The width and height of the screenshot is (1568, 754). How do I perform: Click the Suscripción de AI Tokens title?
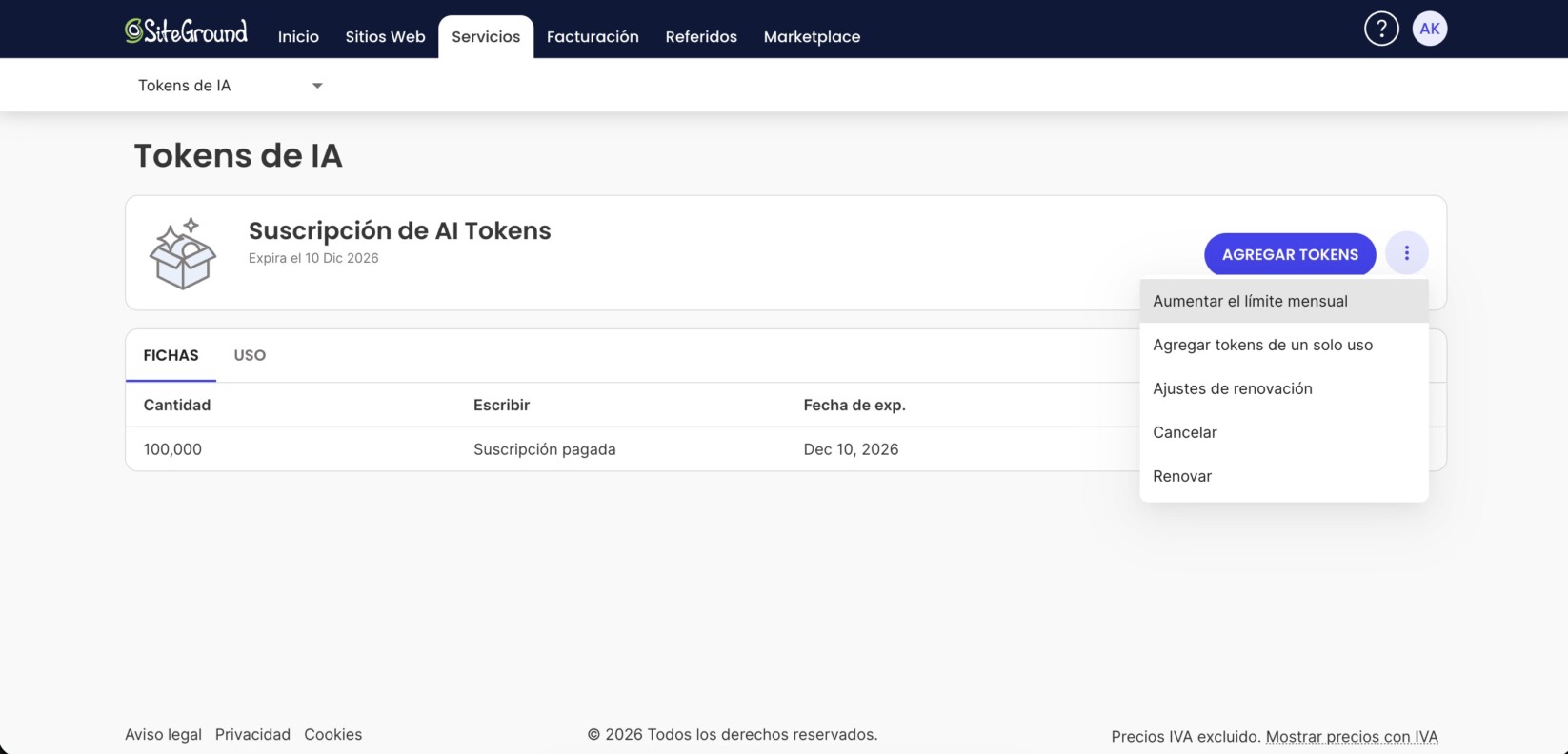[x=400, y=230]
